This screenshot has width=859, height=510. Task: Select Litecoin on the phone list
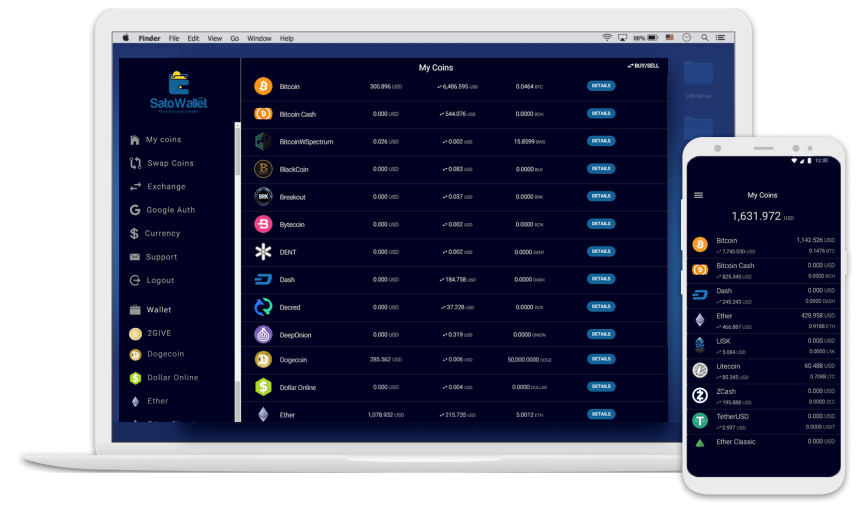click(727, 366)
